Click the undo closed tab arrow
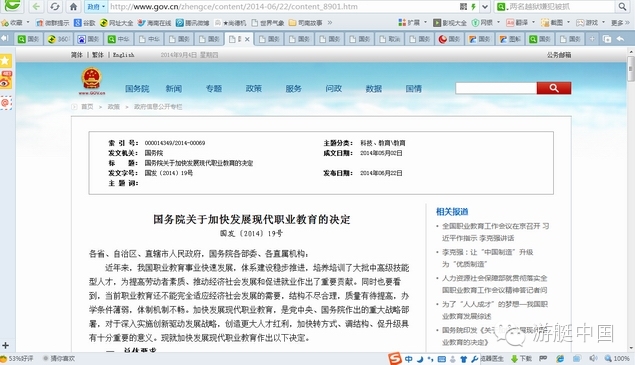This screenshot has height=365, width=635. (620, 39)
